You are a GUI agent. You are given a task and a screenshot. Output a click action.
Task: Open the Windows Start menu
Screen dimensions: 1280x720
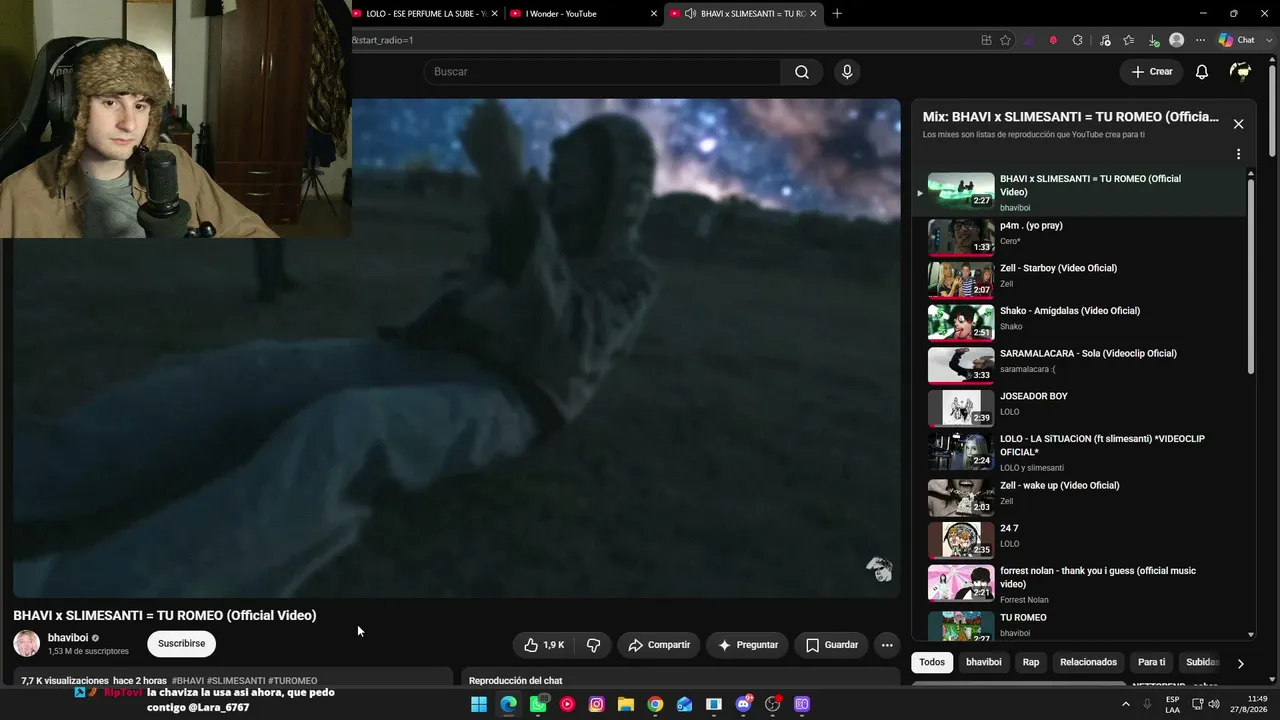point(479,704)
